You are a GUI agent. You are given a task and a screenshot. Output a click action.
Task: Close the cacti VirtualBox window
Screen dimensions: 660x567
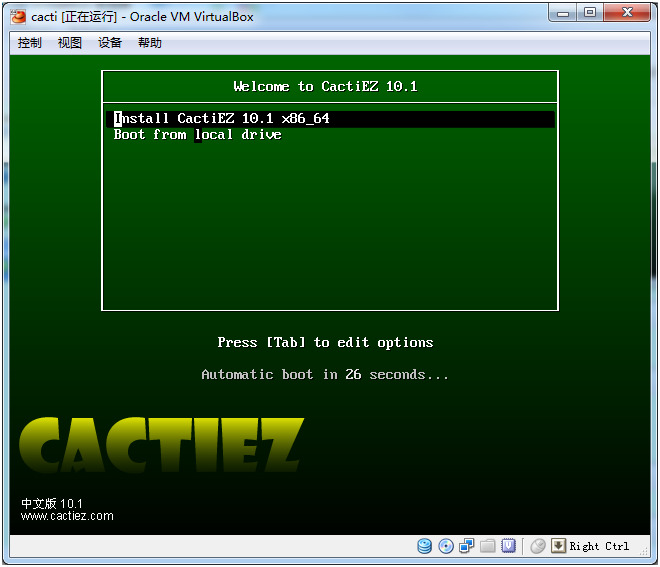click(x=627, y=13)
